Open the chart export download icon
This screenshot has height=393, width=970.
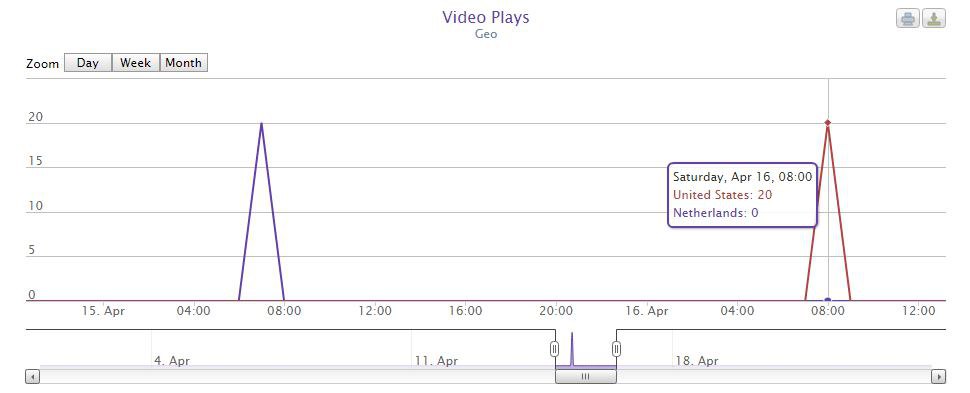(x=934, y=19)
